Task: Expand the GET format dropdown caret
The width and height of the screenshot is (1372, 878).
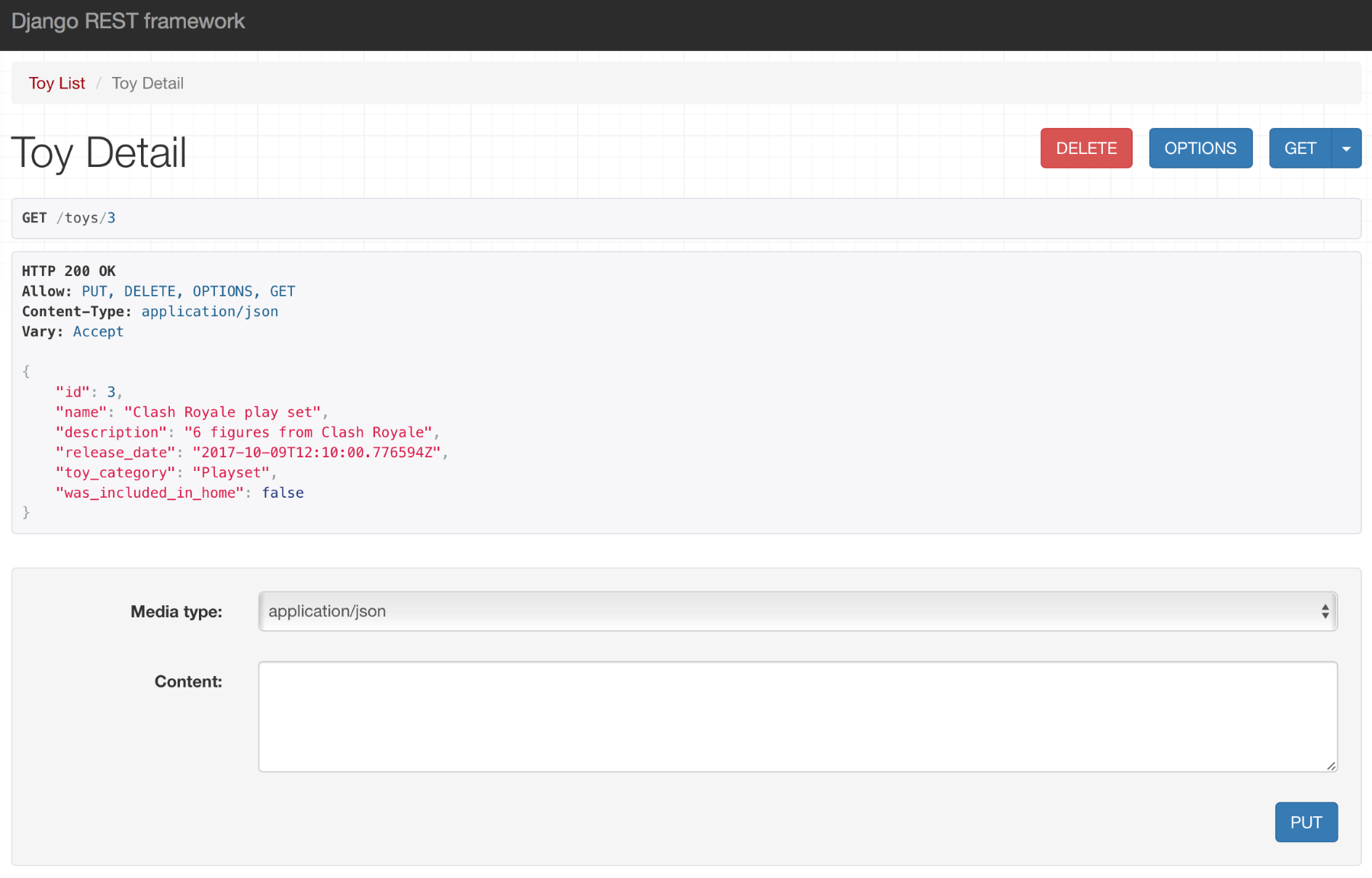Action: (x=1346, y=148)
